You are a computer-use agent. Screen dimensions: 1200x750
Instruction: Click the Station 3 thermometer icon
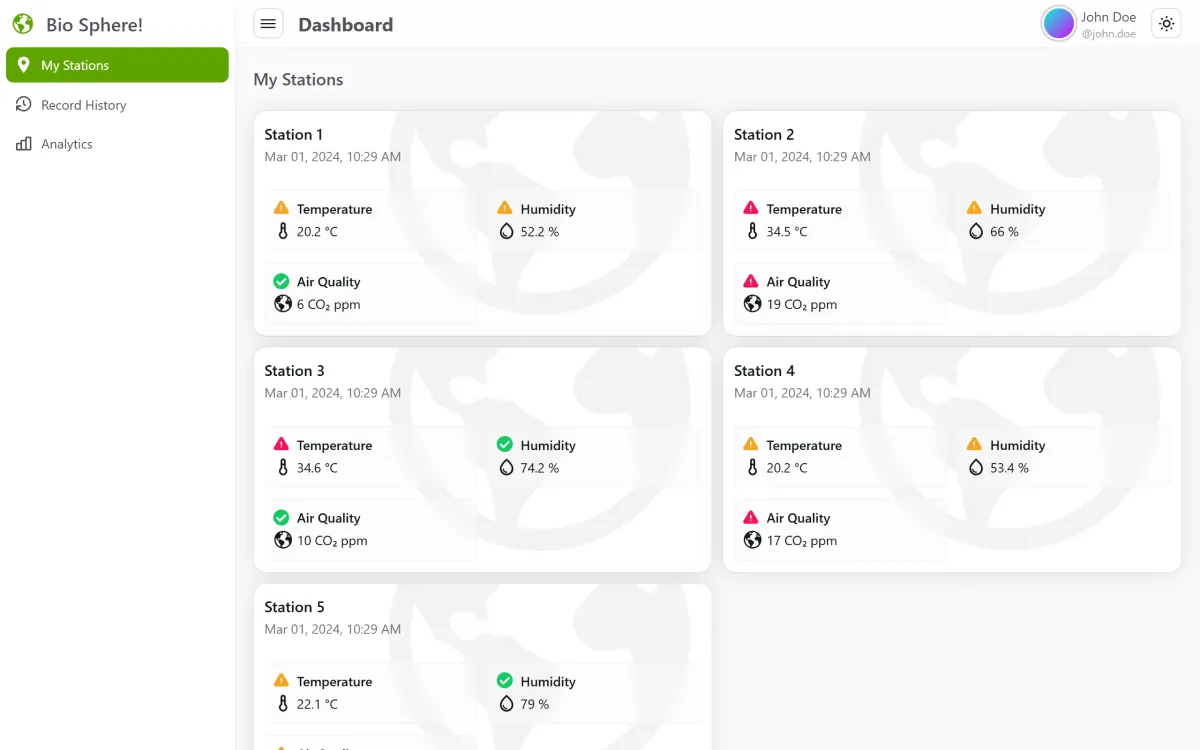pyautogui.click(x=283, y=467)
